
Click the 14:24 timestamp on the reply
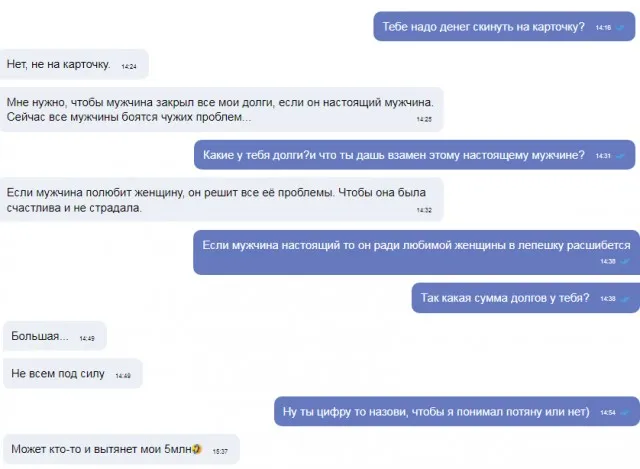coord(129,66)
